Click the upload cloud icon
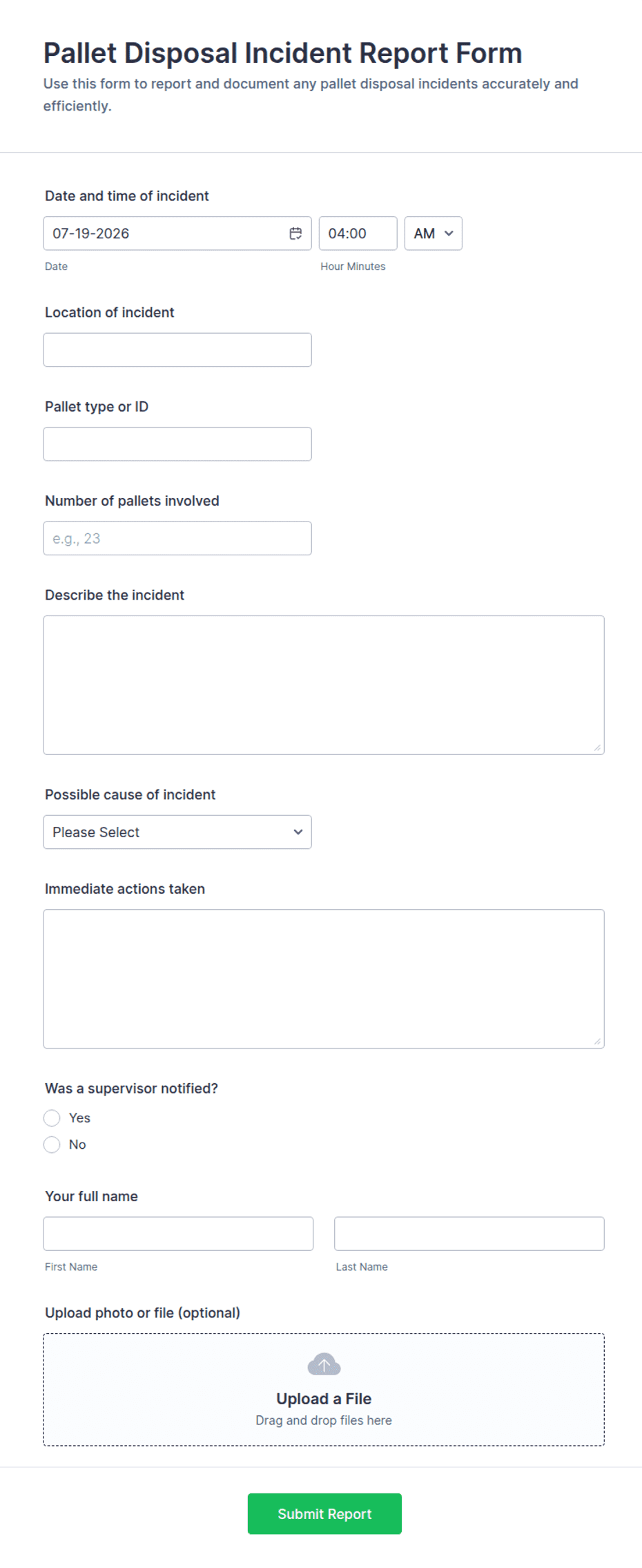This screenshot has height=1568, width=642. (324, 1364)
